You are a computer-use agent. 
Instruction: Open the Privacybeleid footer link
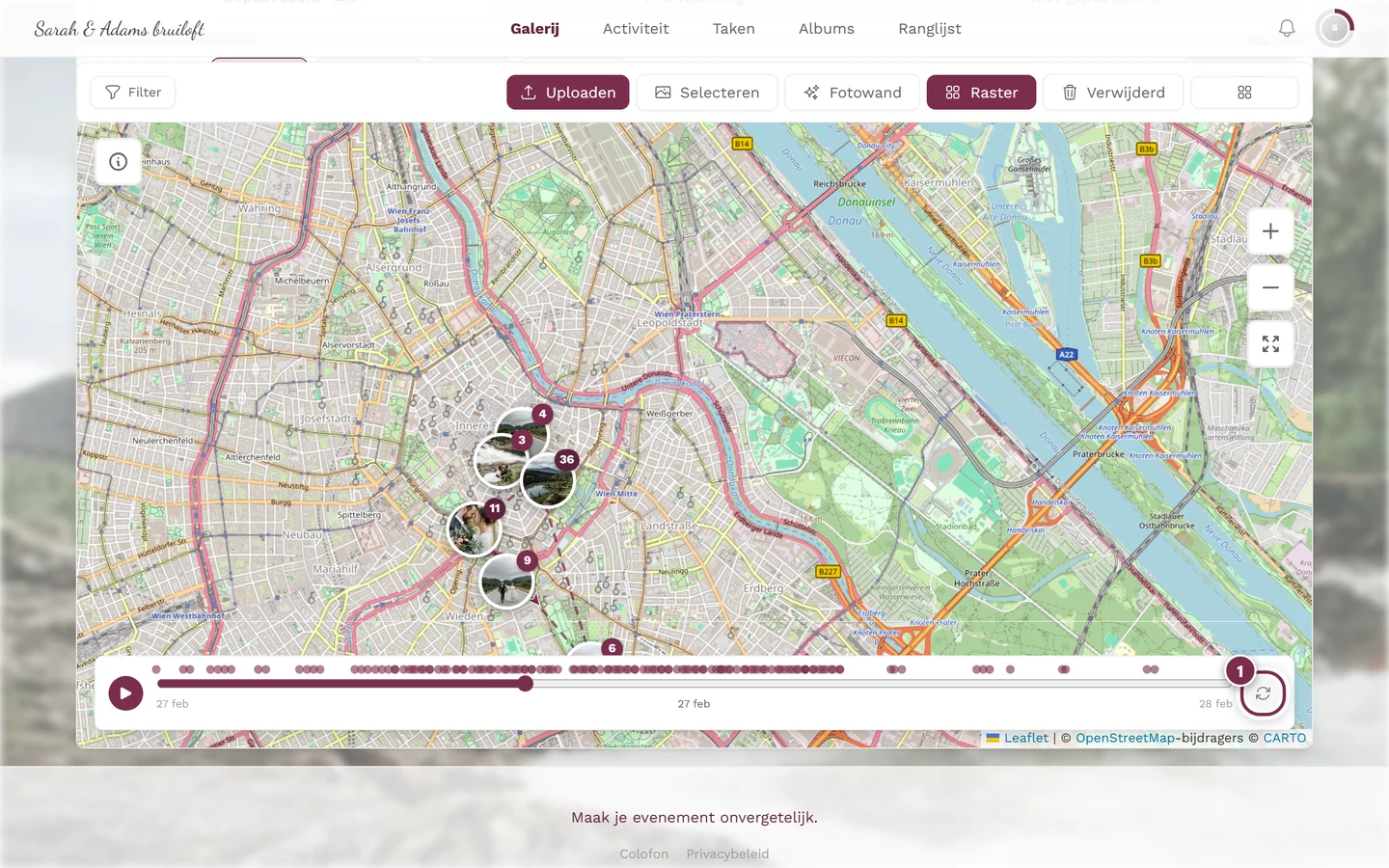point(727,854)
